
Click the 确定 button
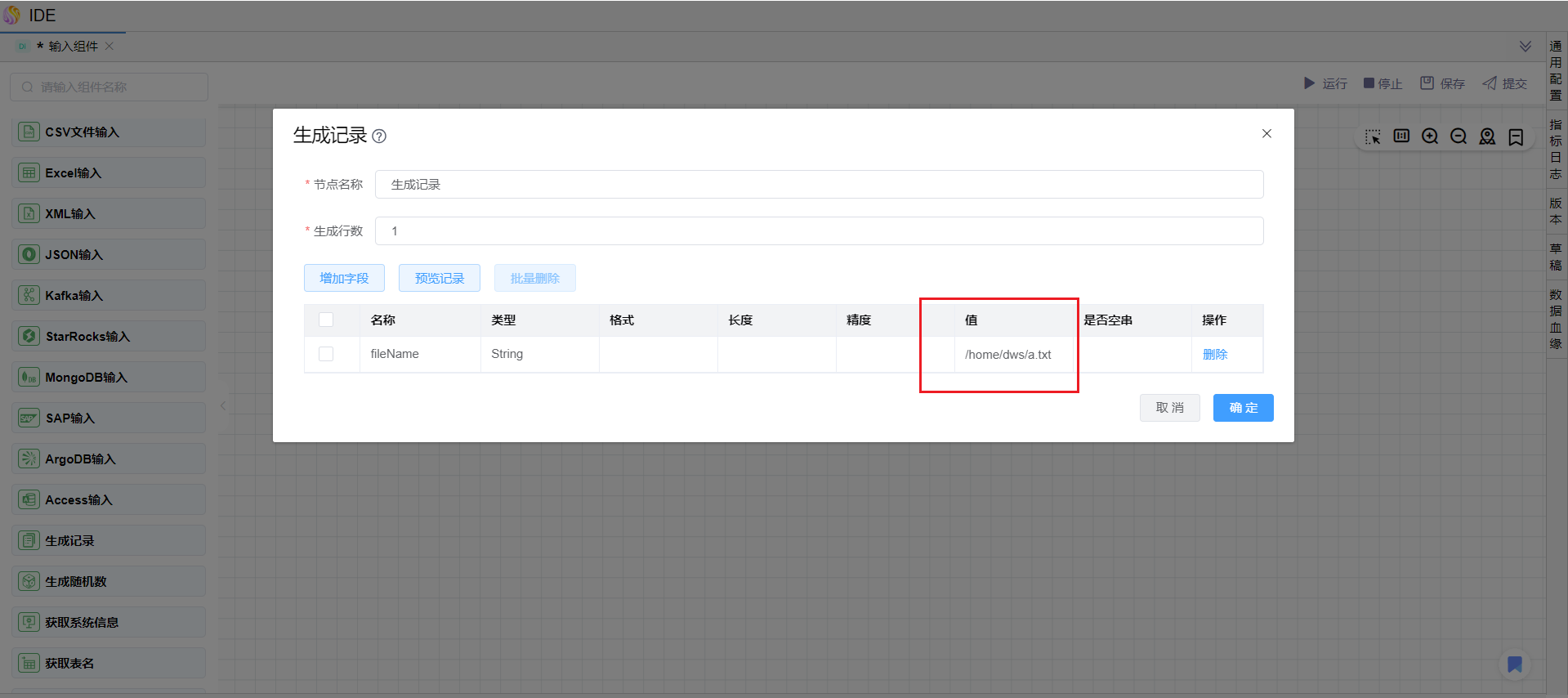pyautogui.click(x=1243, y=408)
